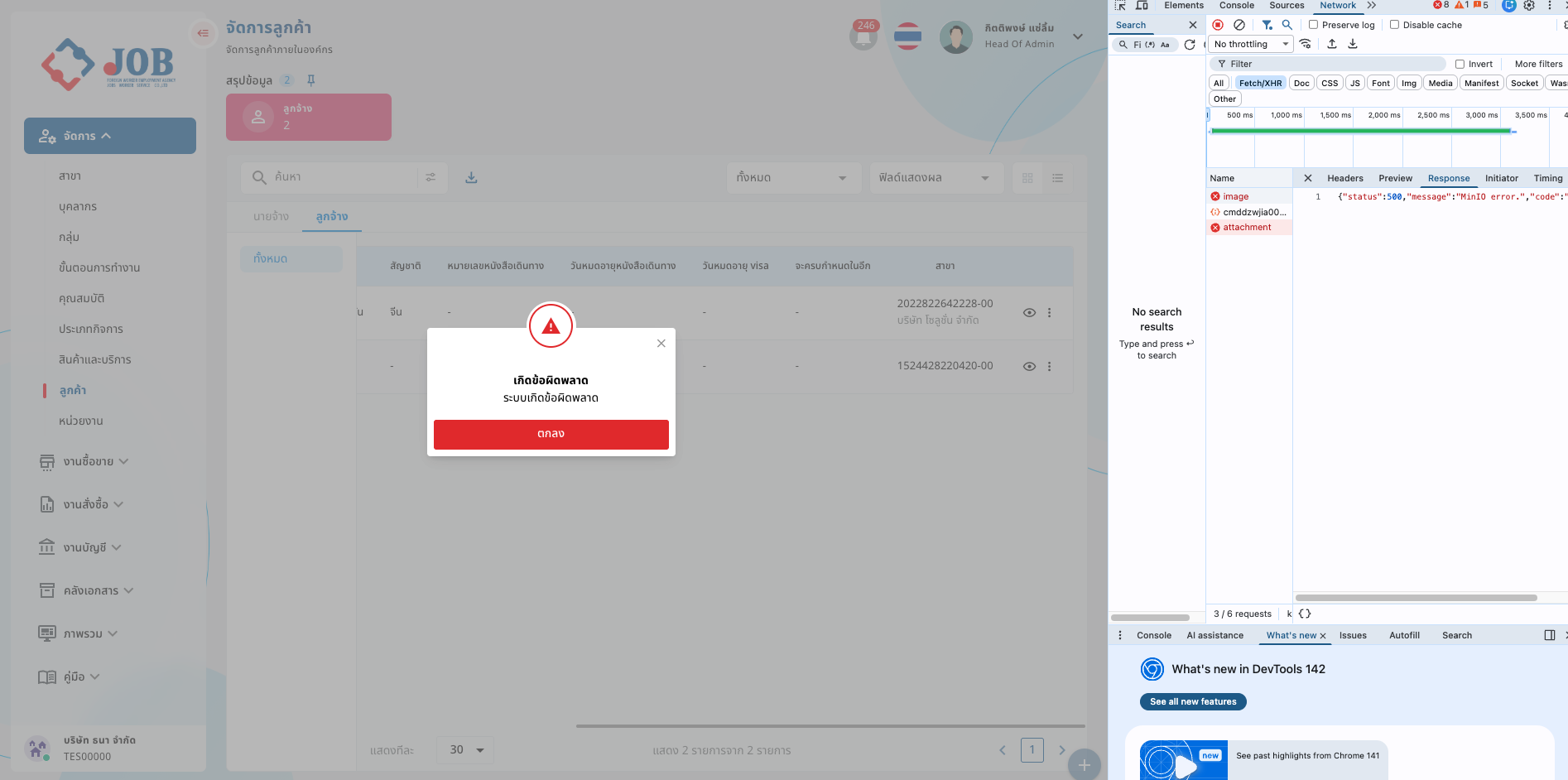Screen dimensions: 1568x780
Task: Open DevTools settings gear
Action: tap(1529, 6)
